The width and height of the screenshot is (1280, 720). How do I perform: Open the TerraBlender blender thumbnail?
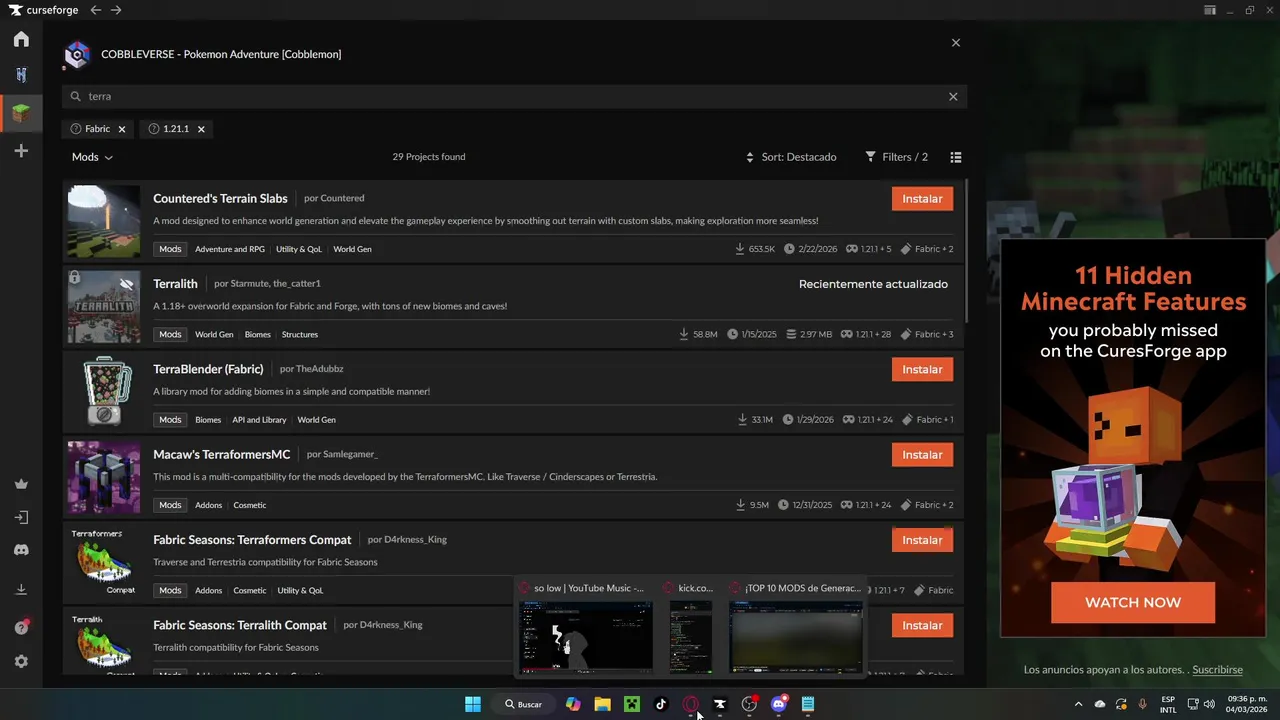(104, 392)
